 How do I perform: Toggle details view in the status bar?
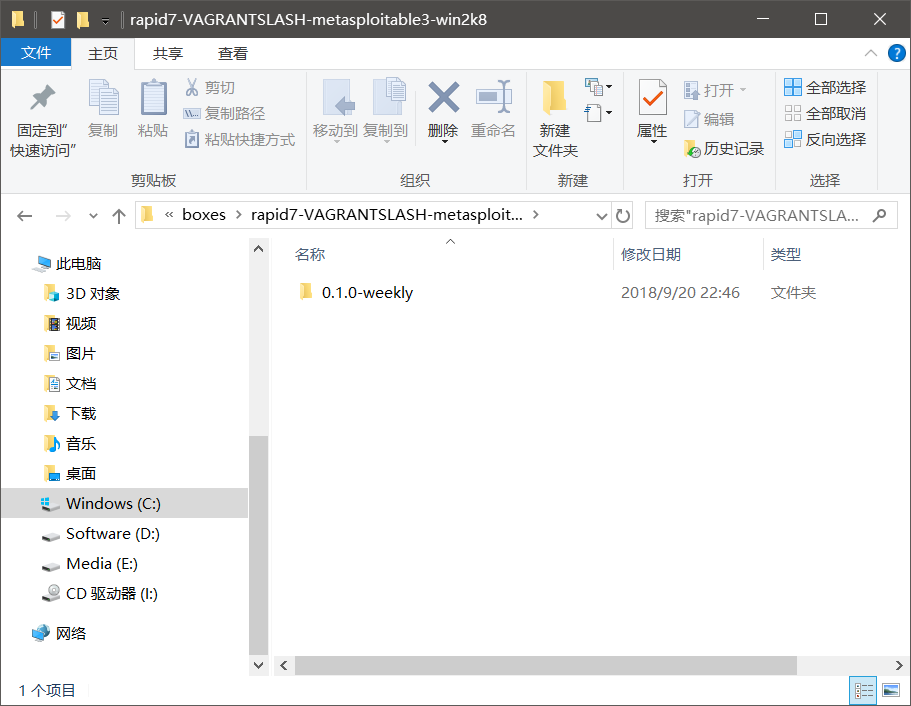click(863, 690)
